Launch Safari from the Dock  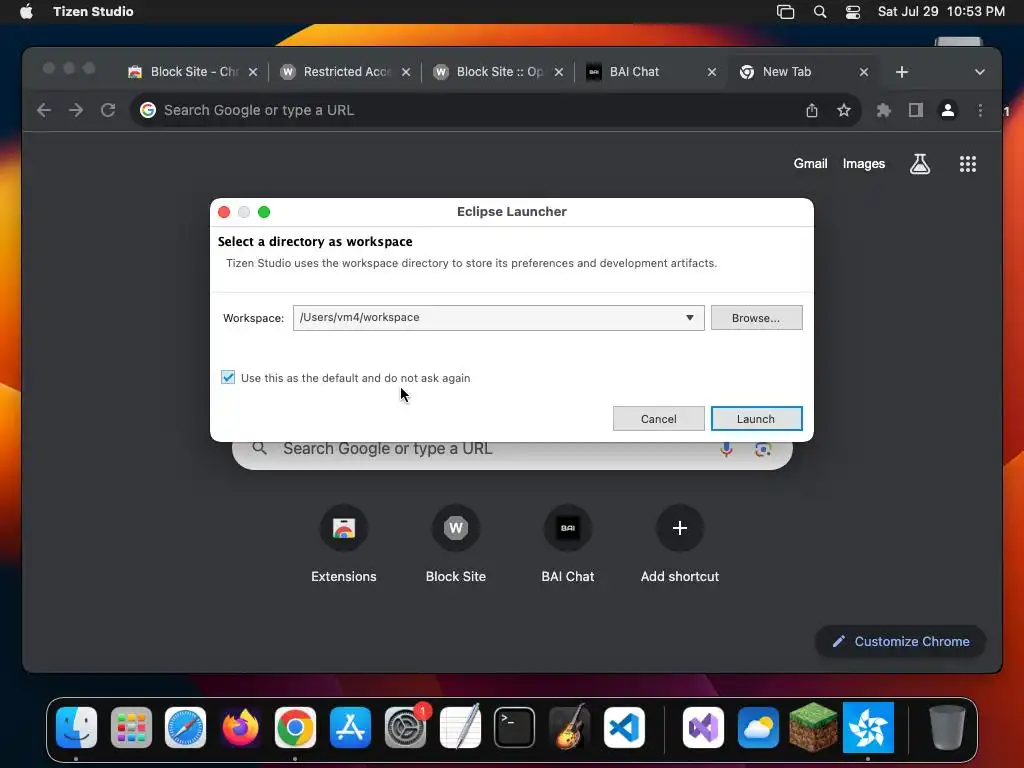185,727
